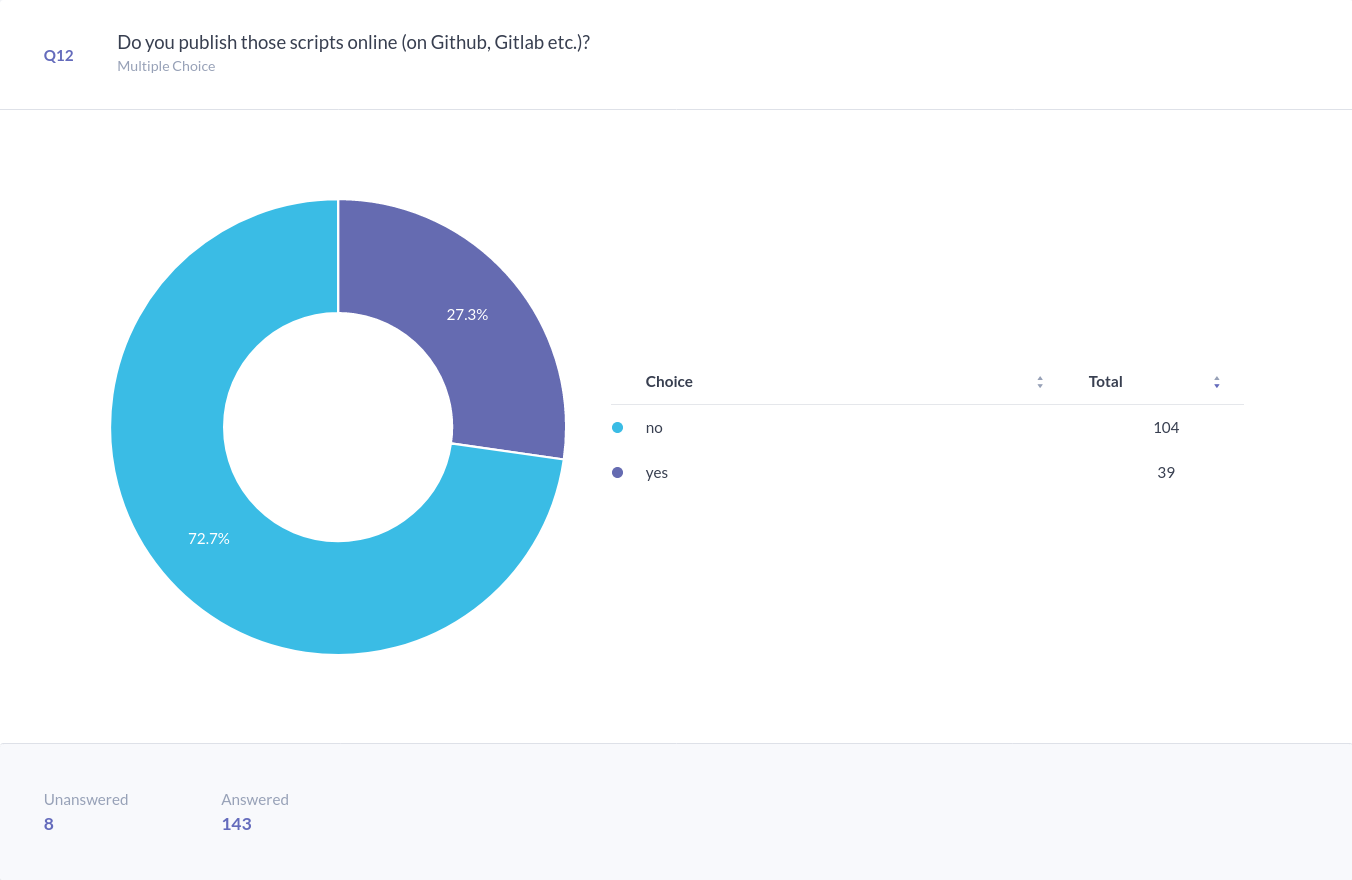Click the Q12 question number
The width and height of the screenshot is (1352, 880).
59,55
